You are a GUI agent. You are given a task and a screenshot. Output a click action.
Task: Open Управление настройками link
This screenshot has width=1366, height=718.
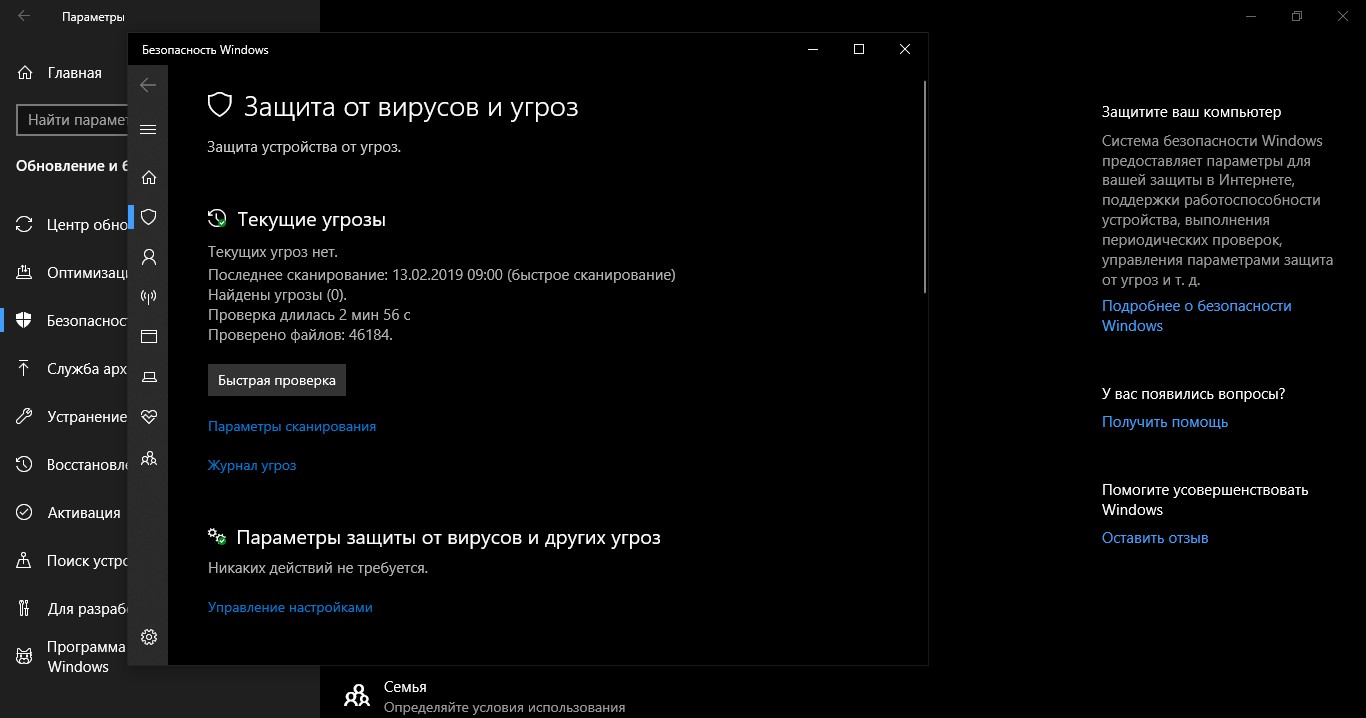pos(290,607)
